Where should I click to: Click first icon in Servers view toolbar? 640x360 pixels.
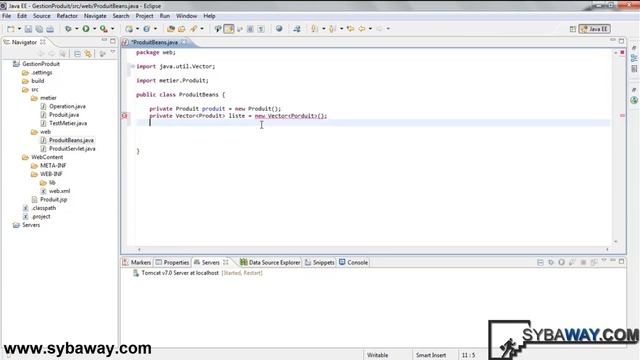pos(540,262)
